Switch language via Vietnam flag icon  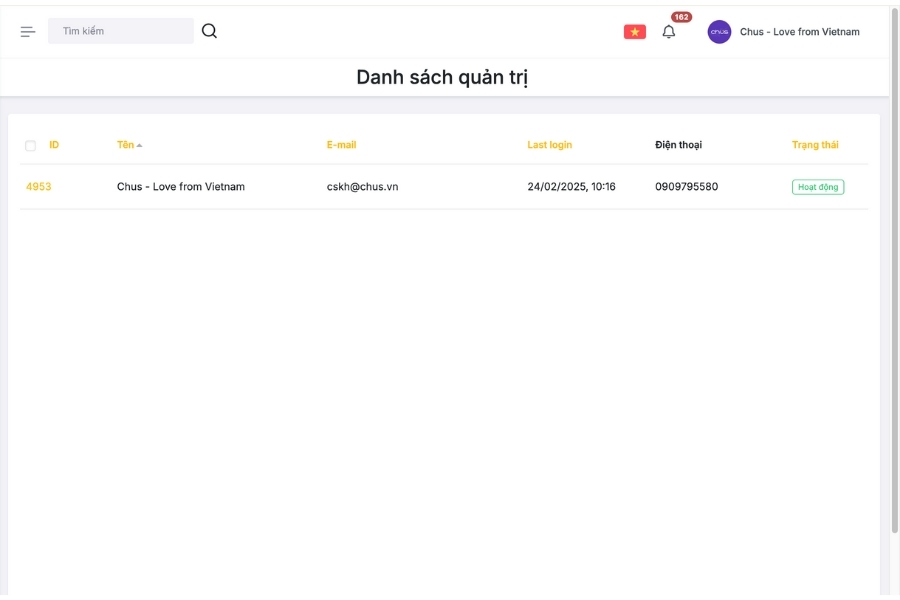point(635,32)
